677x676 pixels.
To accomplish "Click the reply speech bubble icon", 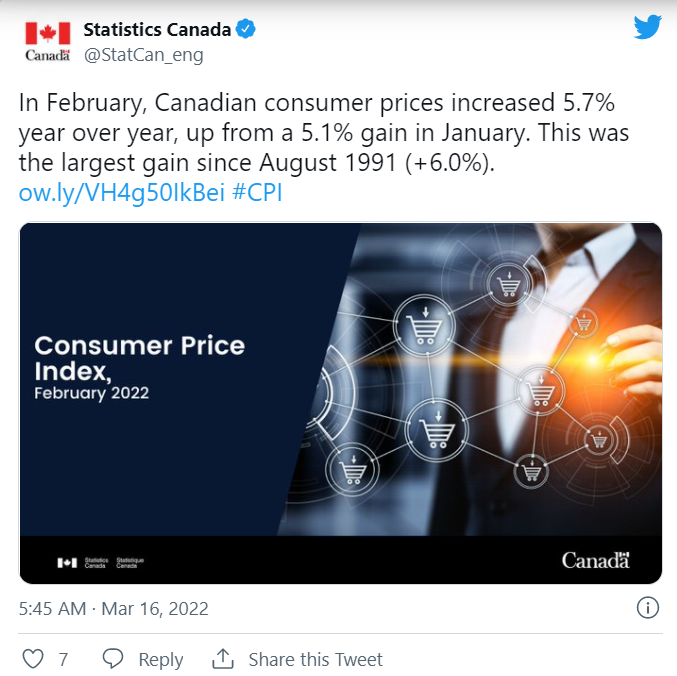I will [x=113, y=659].
